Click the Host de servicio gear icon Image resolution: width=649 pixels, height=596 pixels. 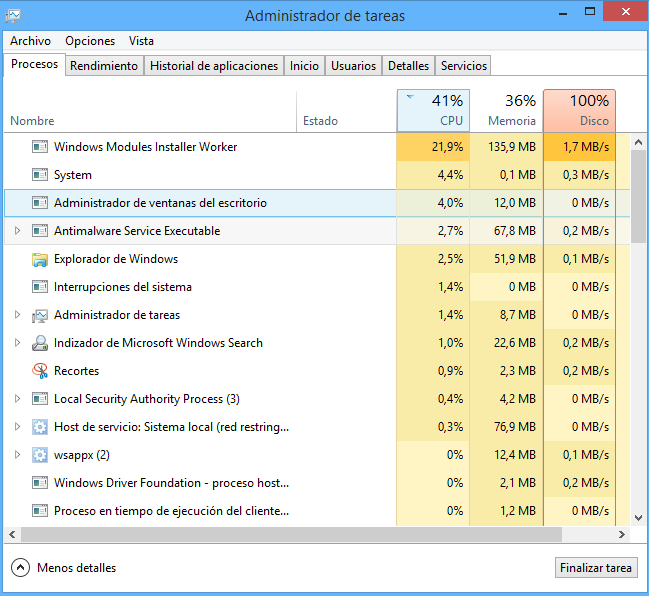(40, 427)
